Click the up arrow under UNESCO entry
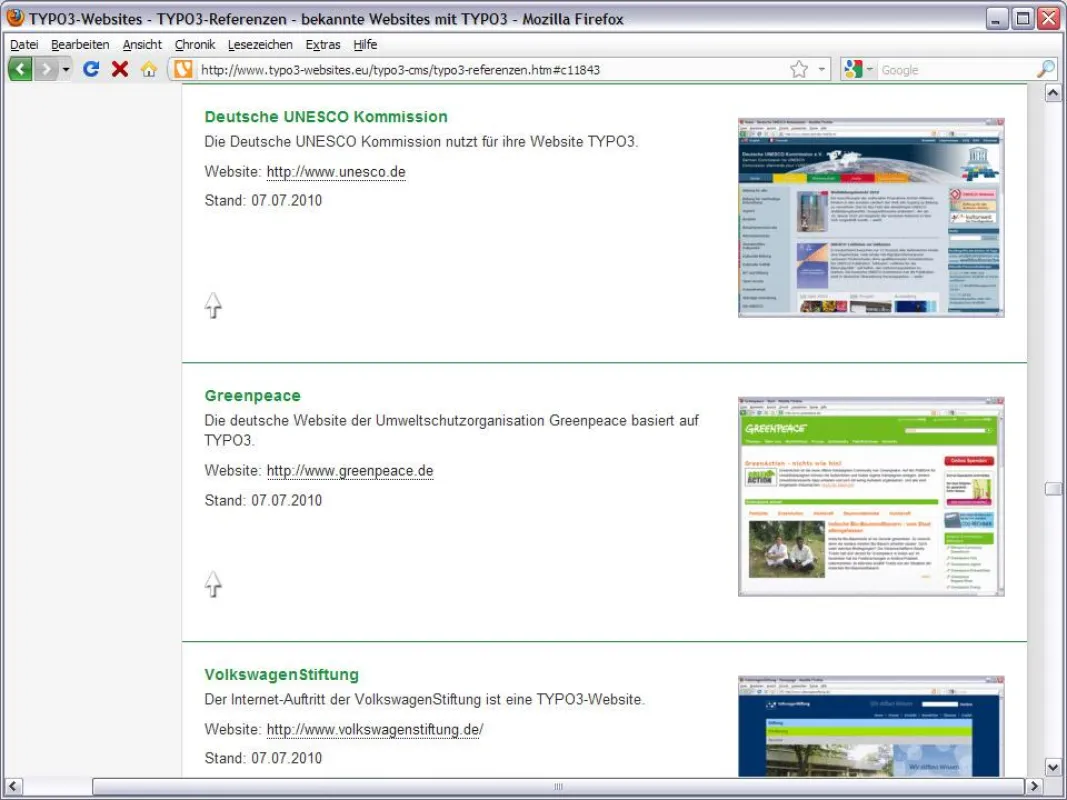Image resolution: width=1067 pixels, height=800 pixels. 213,305
